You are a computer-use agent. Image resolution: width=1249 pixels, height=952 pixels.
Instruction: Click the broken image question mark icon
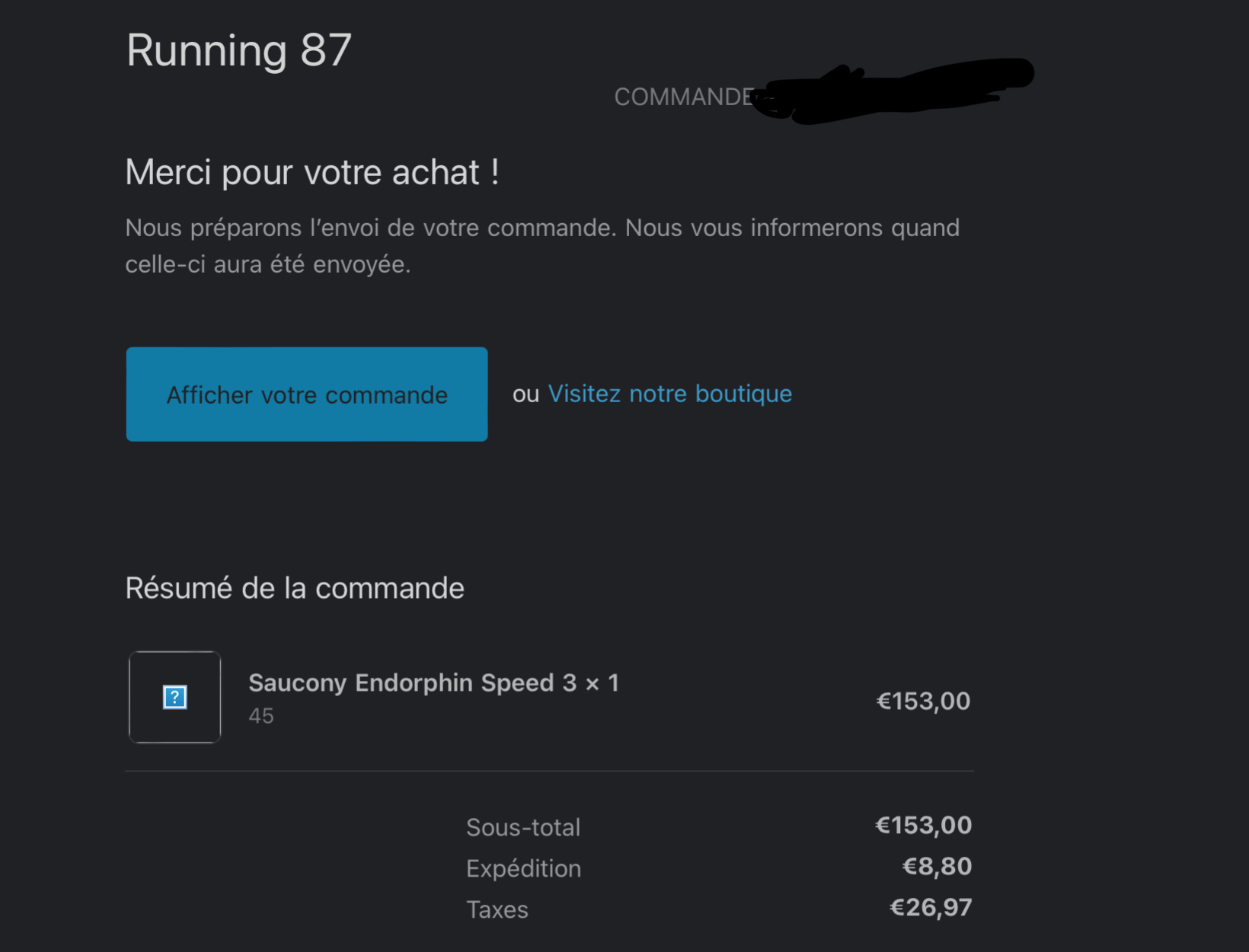[175, 697]
